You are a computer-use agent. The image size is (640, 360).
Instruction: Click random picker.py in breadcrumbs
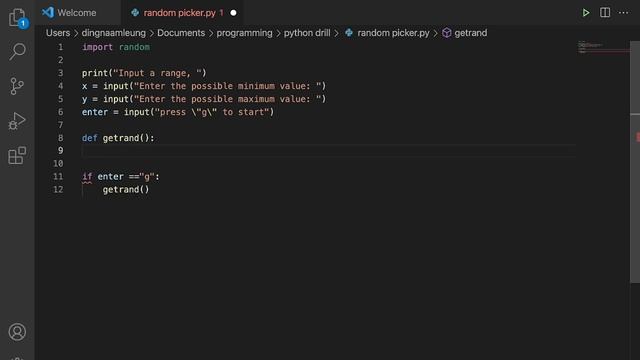[x=393, y=33]
